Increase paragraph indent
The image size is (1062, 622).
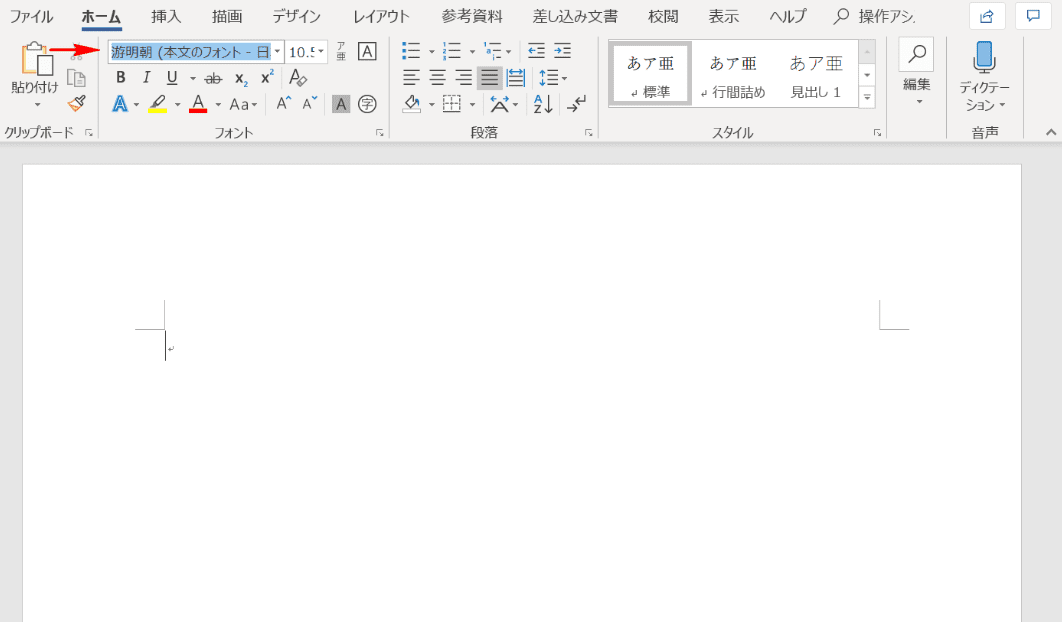(x=563, y=51)
